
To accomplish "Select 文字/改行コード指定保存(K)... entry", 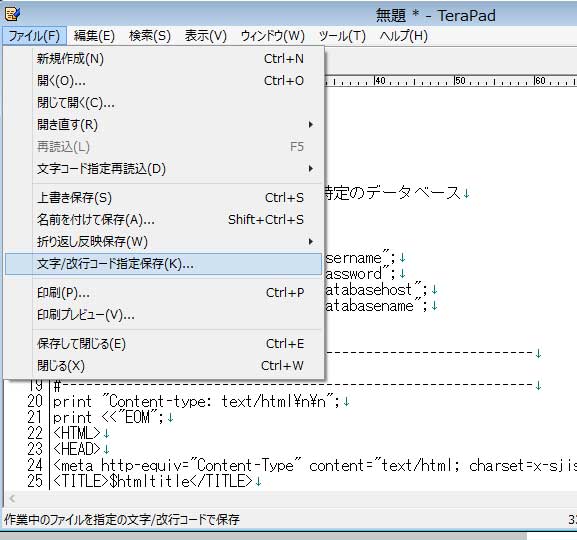I will pyautogui.click(x=163, y=264).
